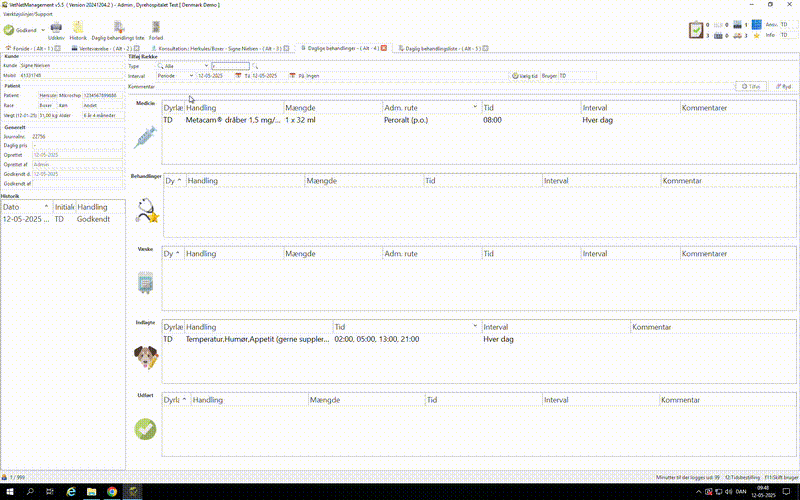Click the Ryd button
This screenshot has width=800, height=500.
[784, 86]
